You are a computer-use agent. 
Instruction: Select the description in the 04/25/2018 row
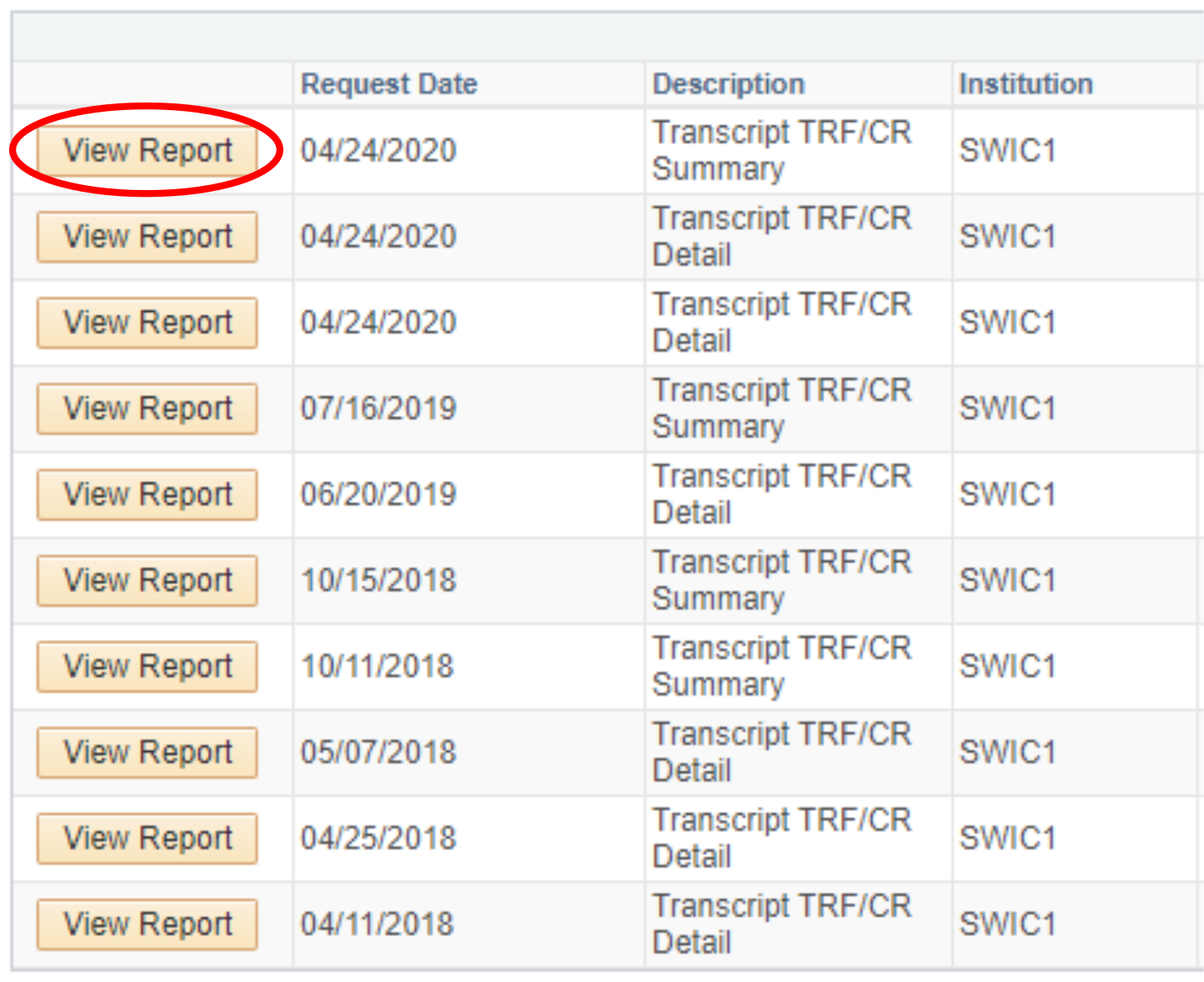tap(781, 838)
